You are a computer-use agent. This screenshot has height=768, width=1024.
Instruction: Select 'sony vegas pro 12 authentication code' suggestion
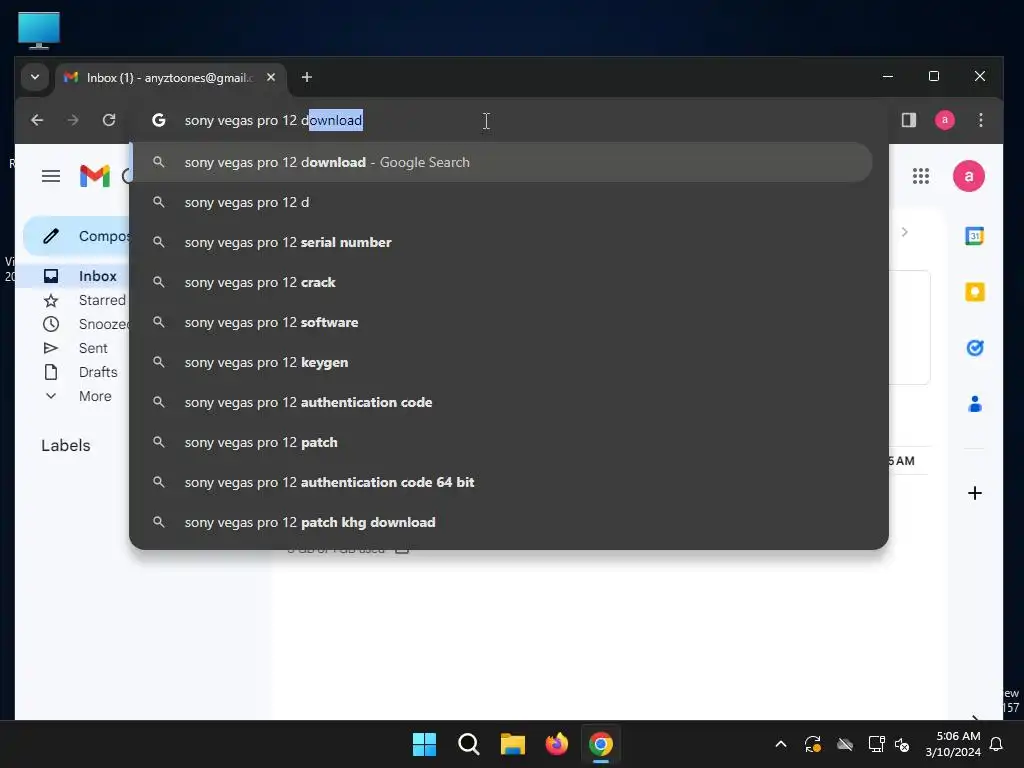[502, 402]
